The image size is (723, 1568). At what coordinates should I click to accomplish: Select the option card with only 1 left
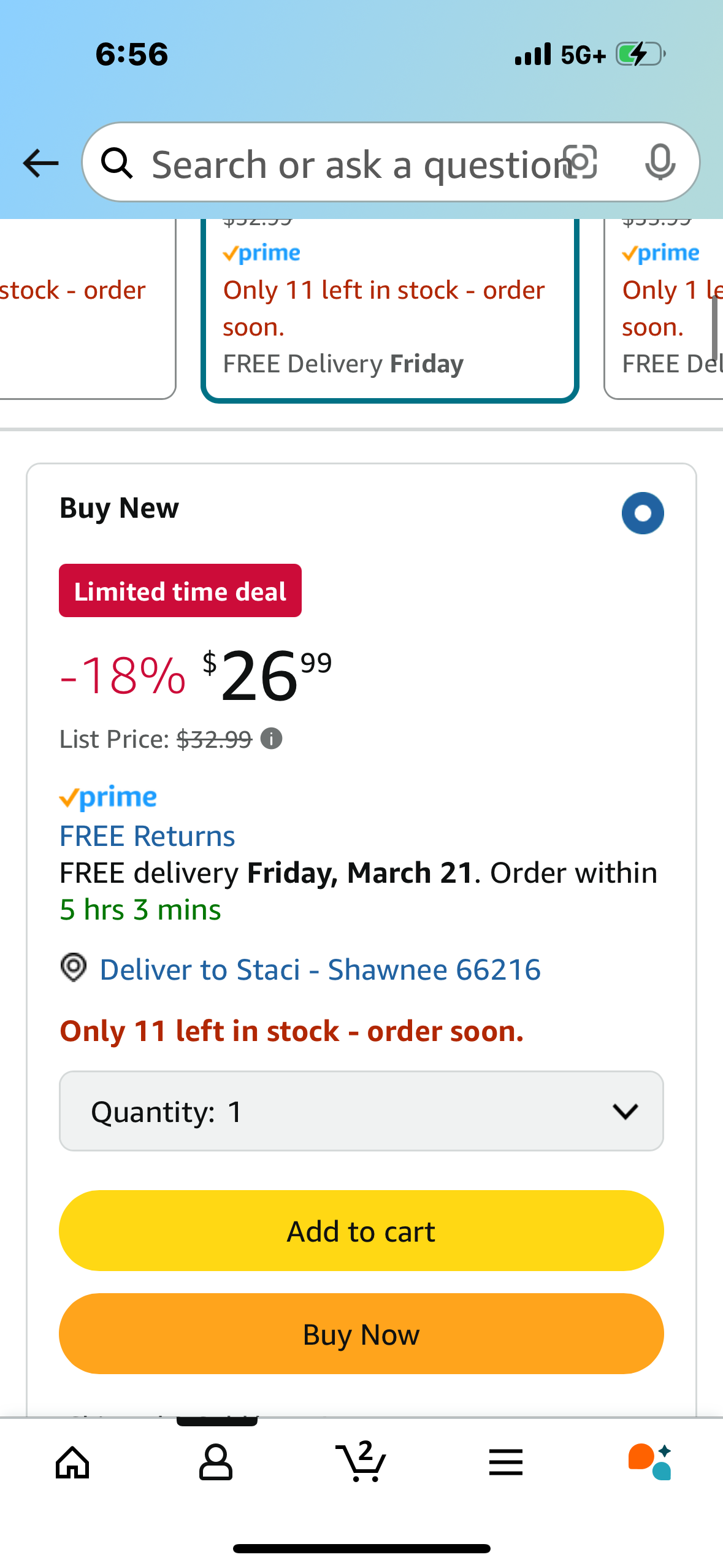pyautogui.click(x=664, y=310)
